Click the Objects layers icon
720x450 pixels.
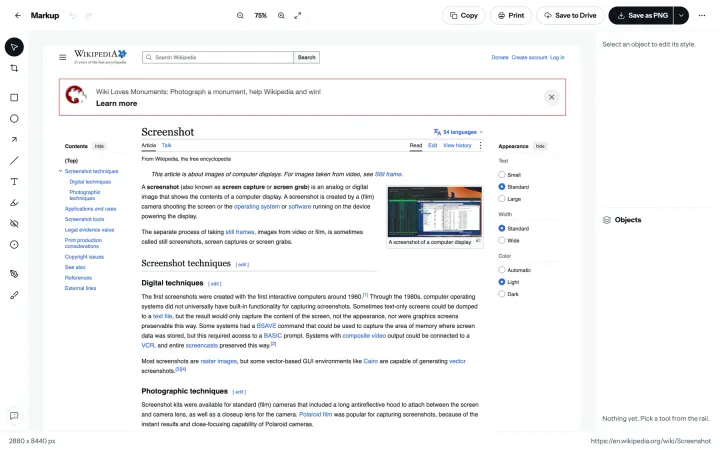(x=607, y=220)
